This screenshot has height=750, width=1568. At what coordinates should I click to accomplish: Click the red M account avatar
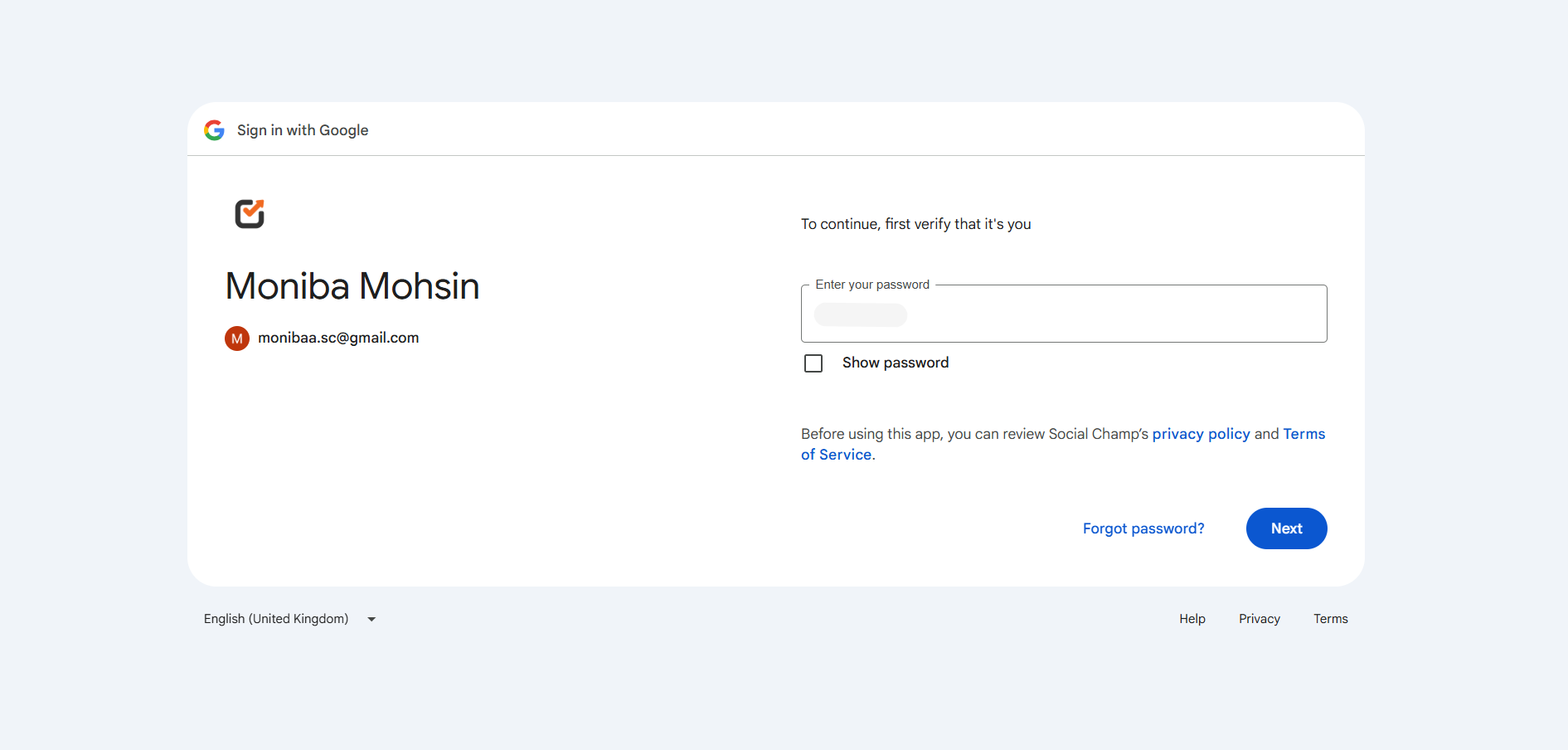click(x=237, y=338)
